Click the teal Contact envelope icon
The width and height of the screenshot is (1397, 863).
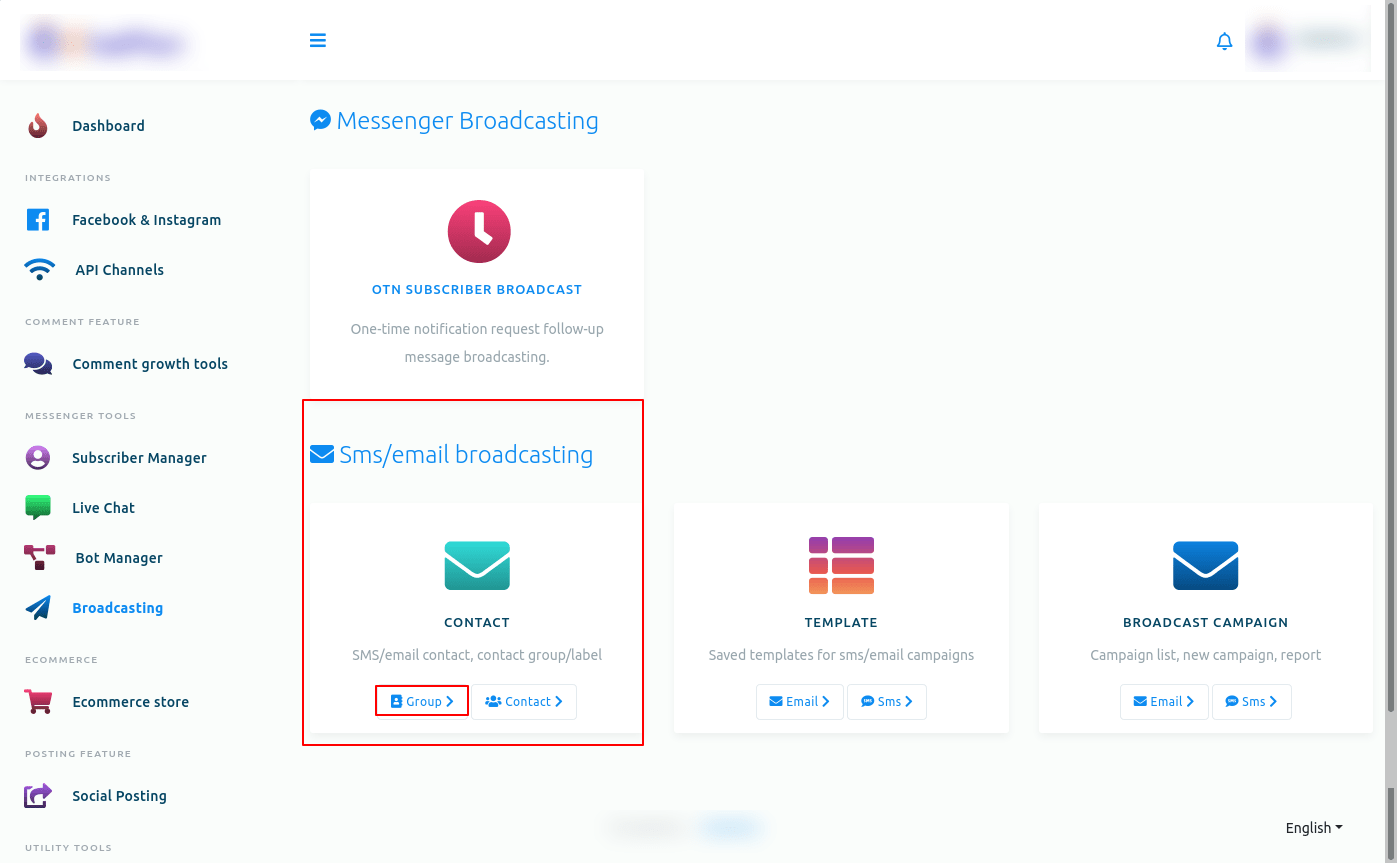[477, 565]
